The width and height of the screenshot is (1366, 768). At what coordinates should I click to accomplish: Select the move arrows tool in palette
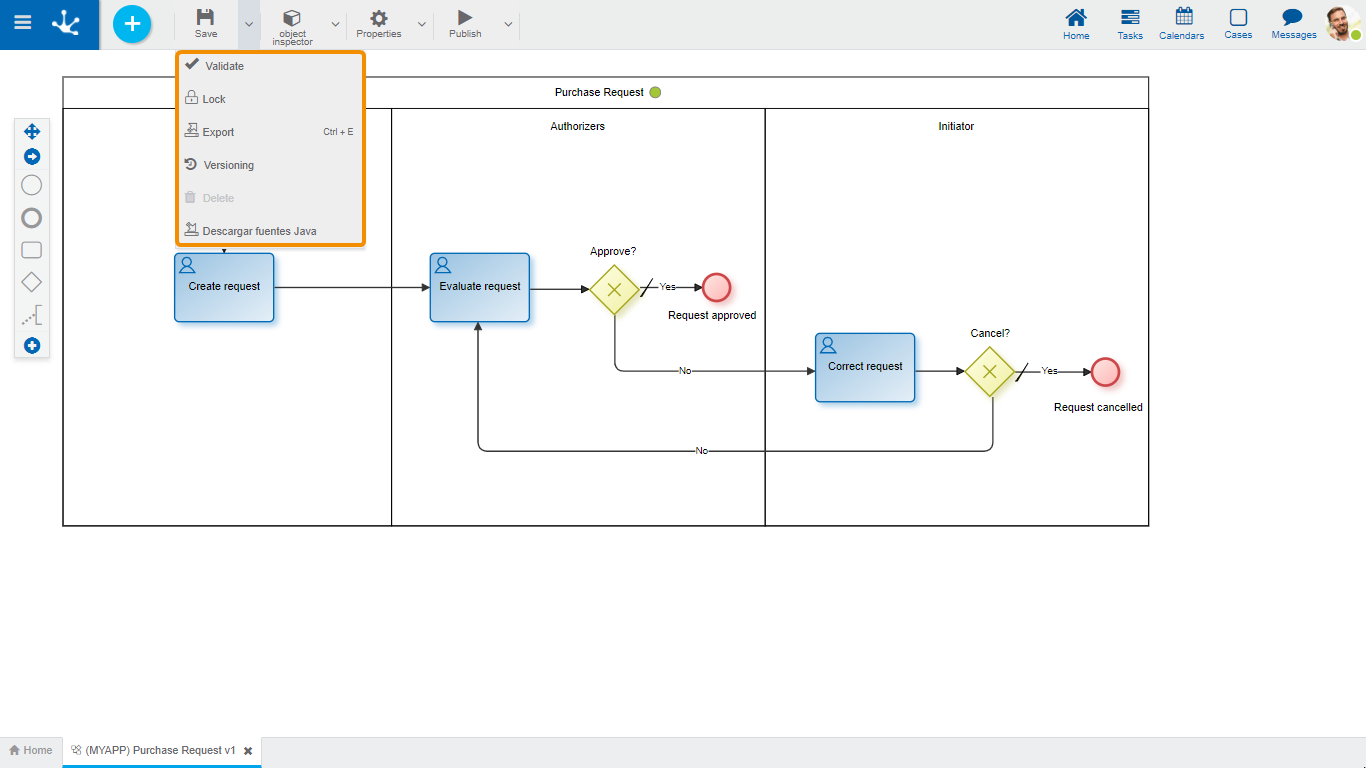tap(32, 131)
